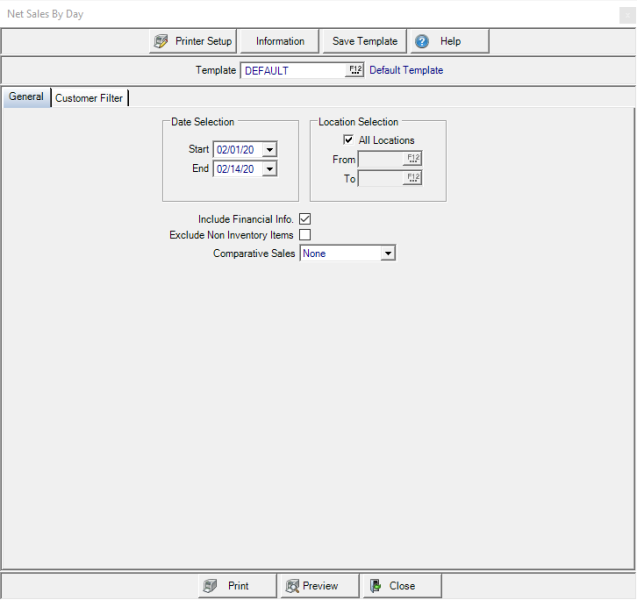Click the Save Template button
Image resolution: width=637 pixels, height=600 pixels.
point(365,41)
